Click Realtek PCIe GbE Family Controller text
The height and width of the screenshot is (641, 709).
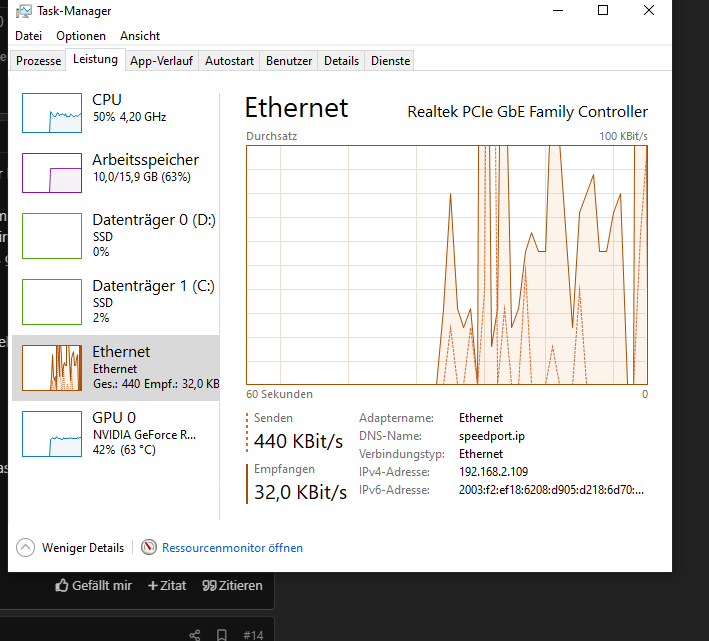click(527, 112)
